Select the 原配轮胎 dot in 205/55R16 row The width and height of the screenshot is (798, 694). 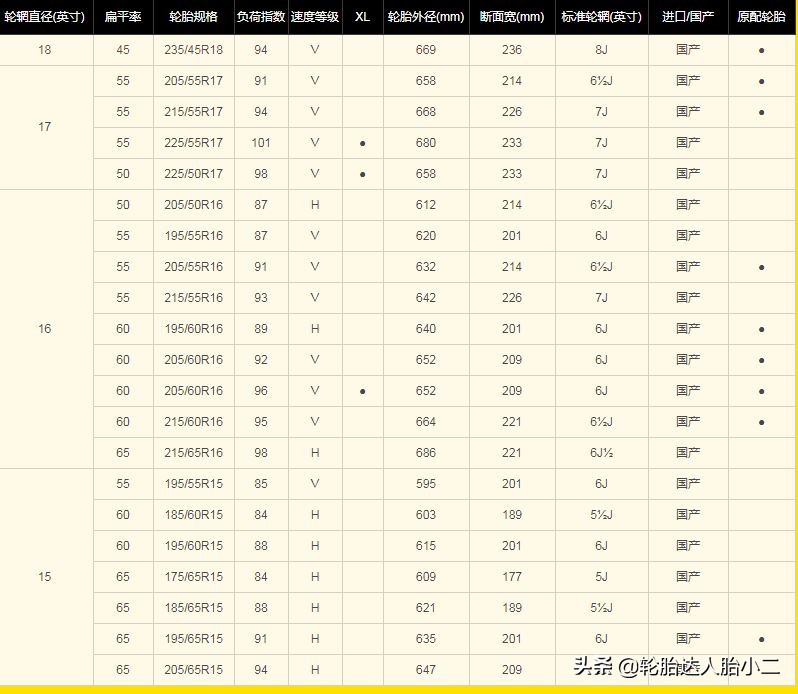[x=761, y=268]
